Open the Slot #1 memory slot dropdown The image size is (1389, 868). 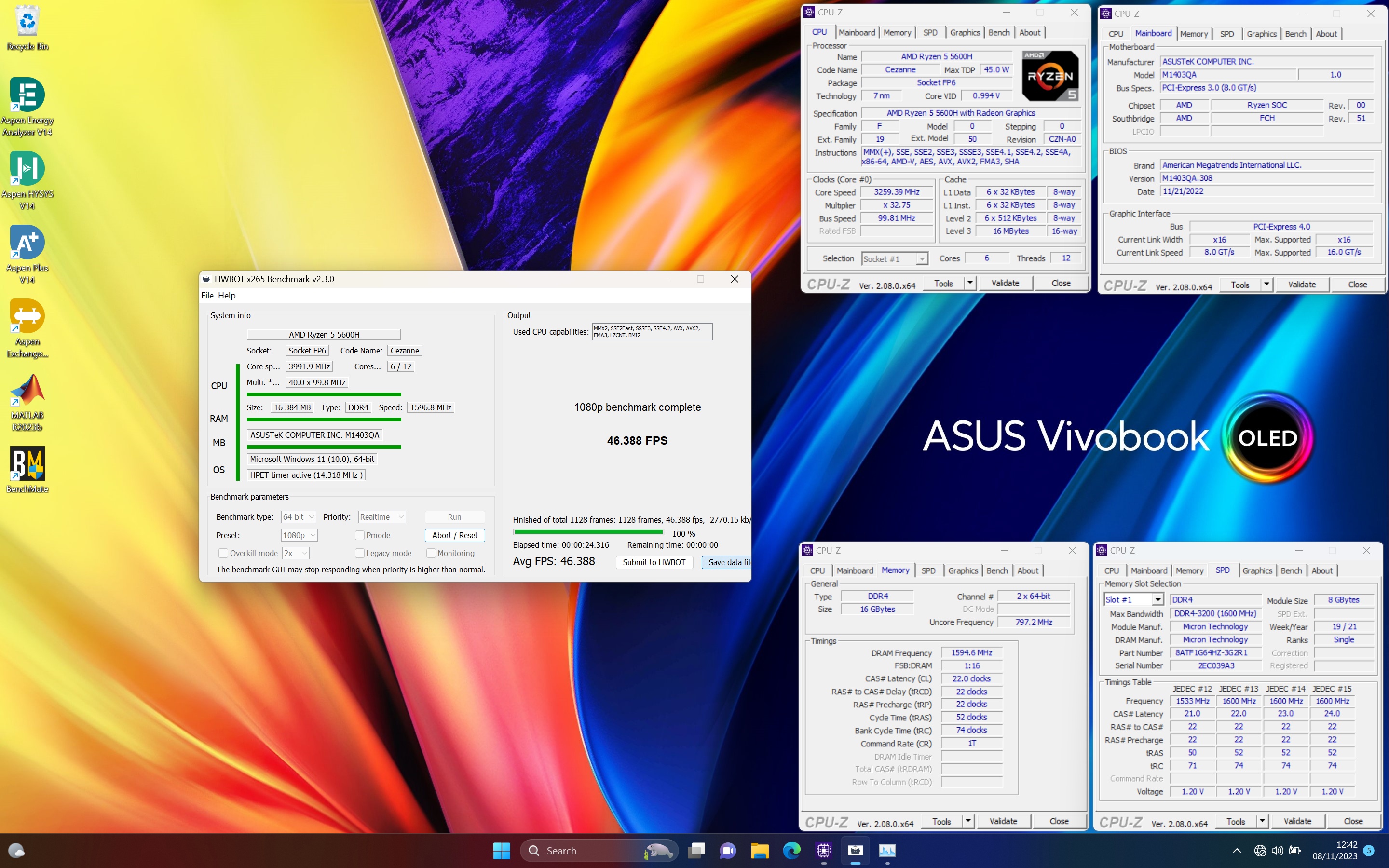coord(1133,599)
